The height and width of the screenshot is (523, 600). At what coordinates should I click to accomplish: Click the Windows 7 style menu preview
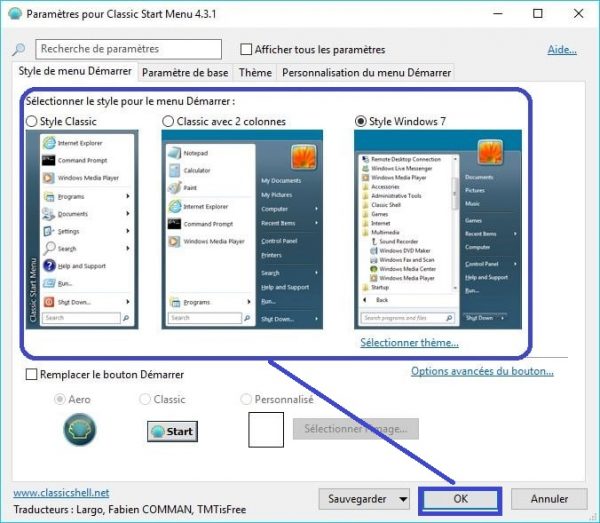tap(438, 230)
